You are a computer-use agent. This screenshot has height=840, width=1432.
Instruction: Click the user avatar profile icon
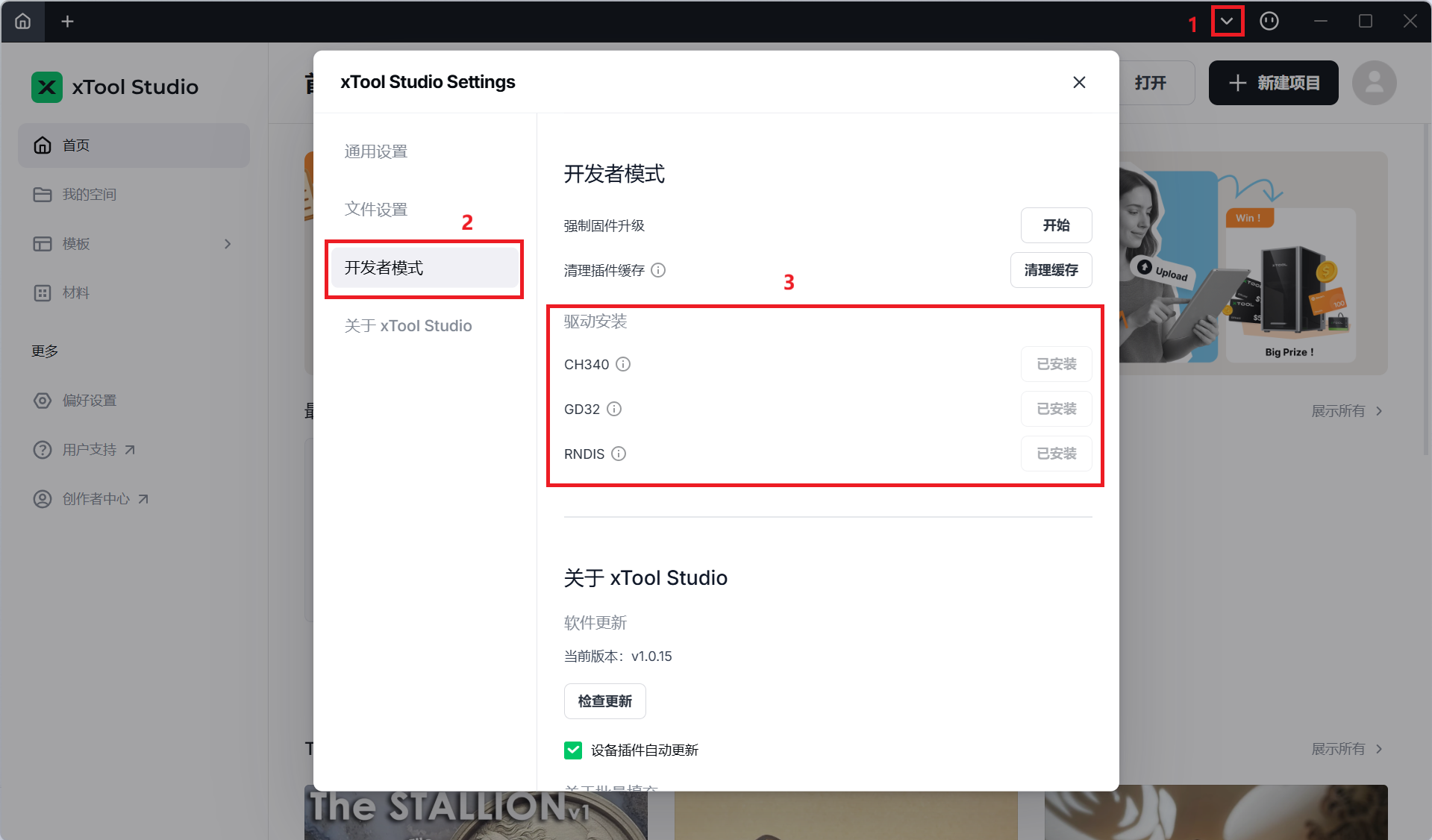click(1374, 83)
